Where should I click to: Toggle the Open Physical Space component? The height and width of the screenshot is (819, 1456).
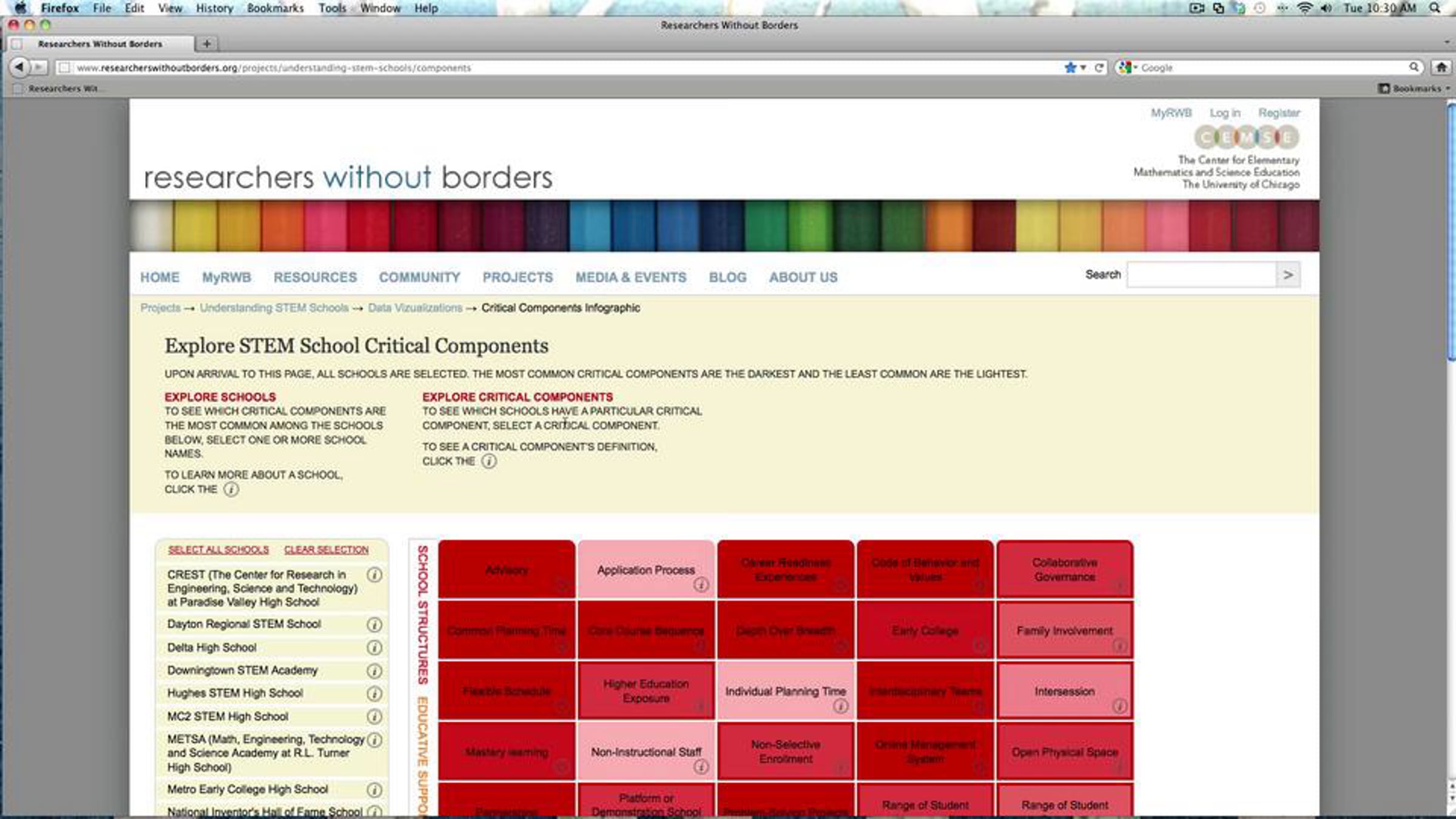click(x=1065, y=751)
